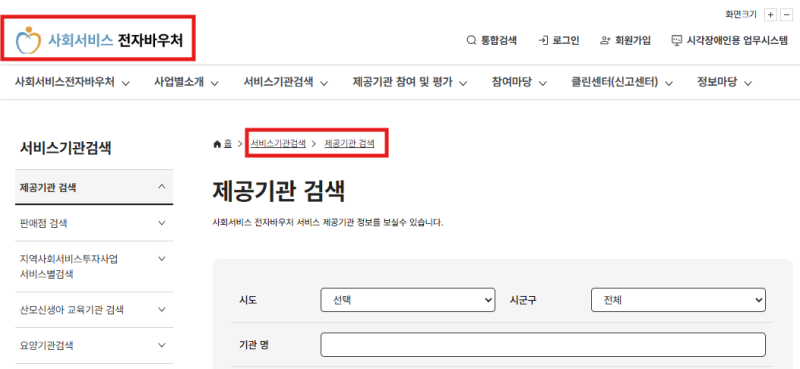Open the 시군구 dropdown showing 전체
This screenshot has height=369, width=800.
[678, 300]
